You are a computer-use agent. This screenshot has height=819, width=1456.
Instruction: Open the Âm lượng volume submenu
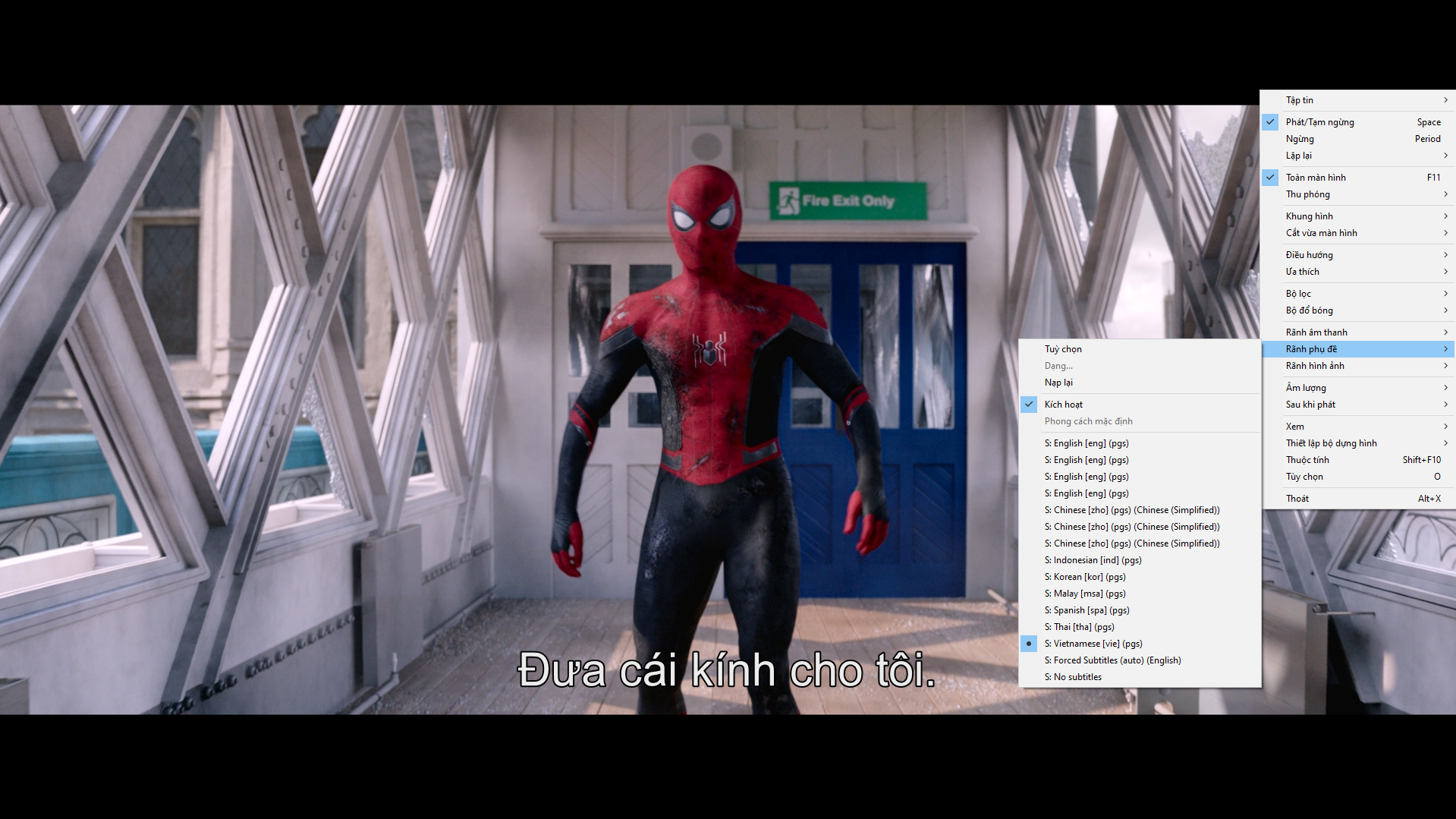click(x=1358, y=388)
